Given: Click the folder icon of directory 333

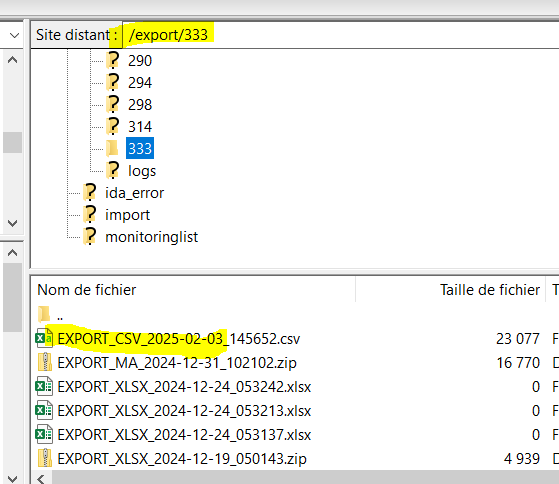Looking at the screenshot, I should point(112,148).
